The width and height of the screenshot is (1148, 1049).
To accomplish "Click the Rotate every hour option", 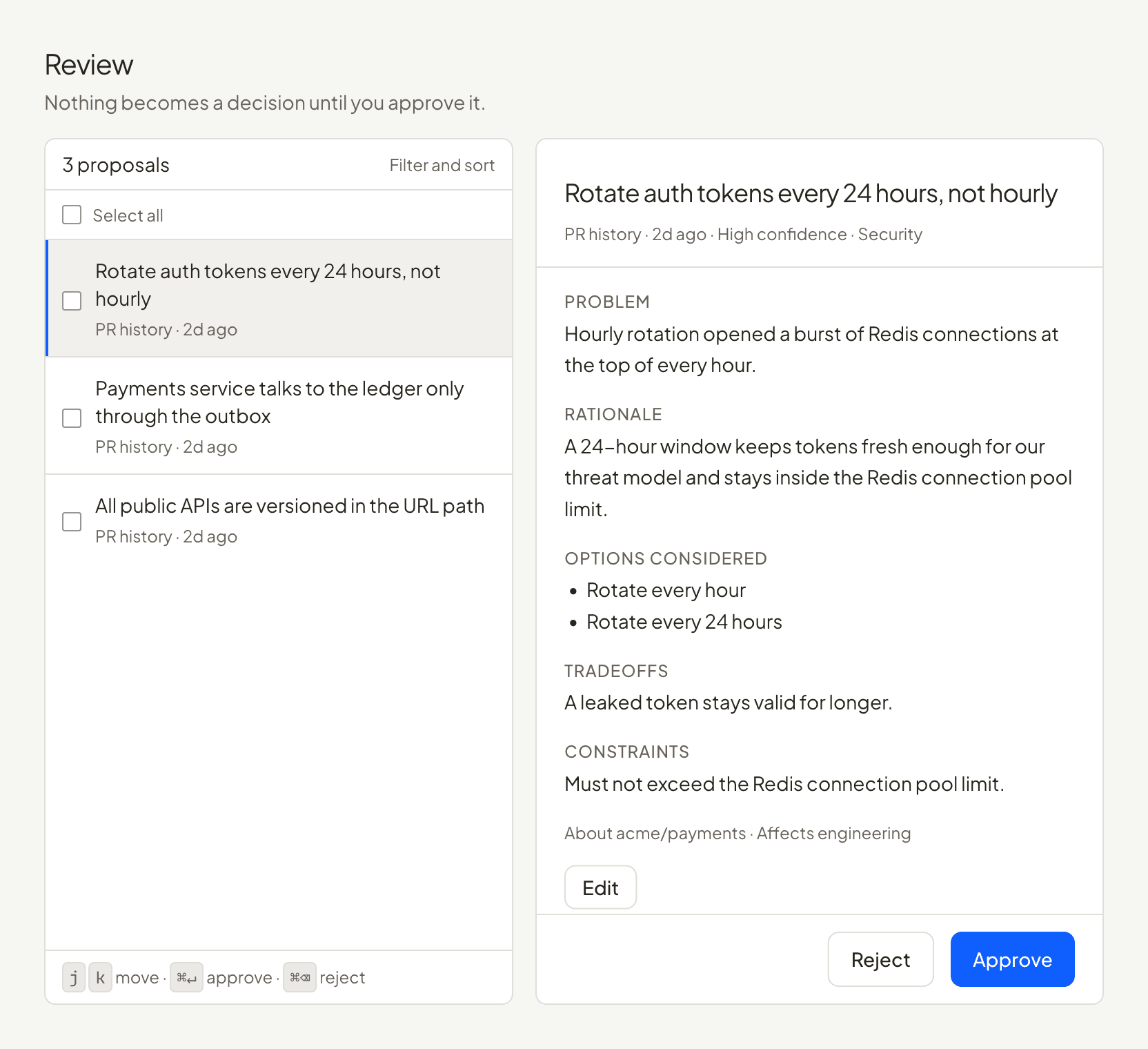I will pos(666,590).
